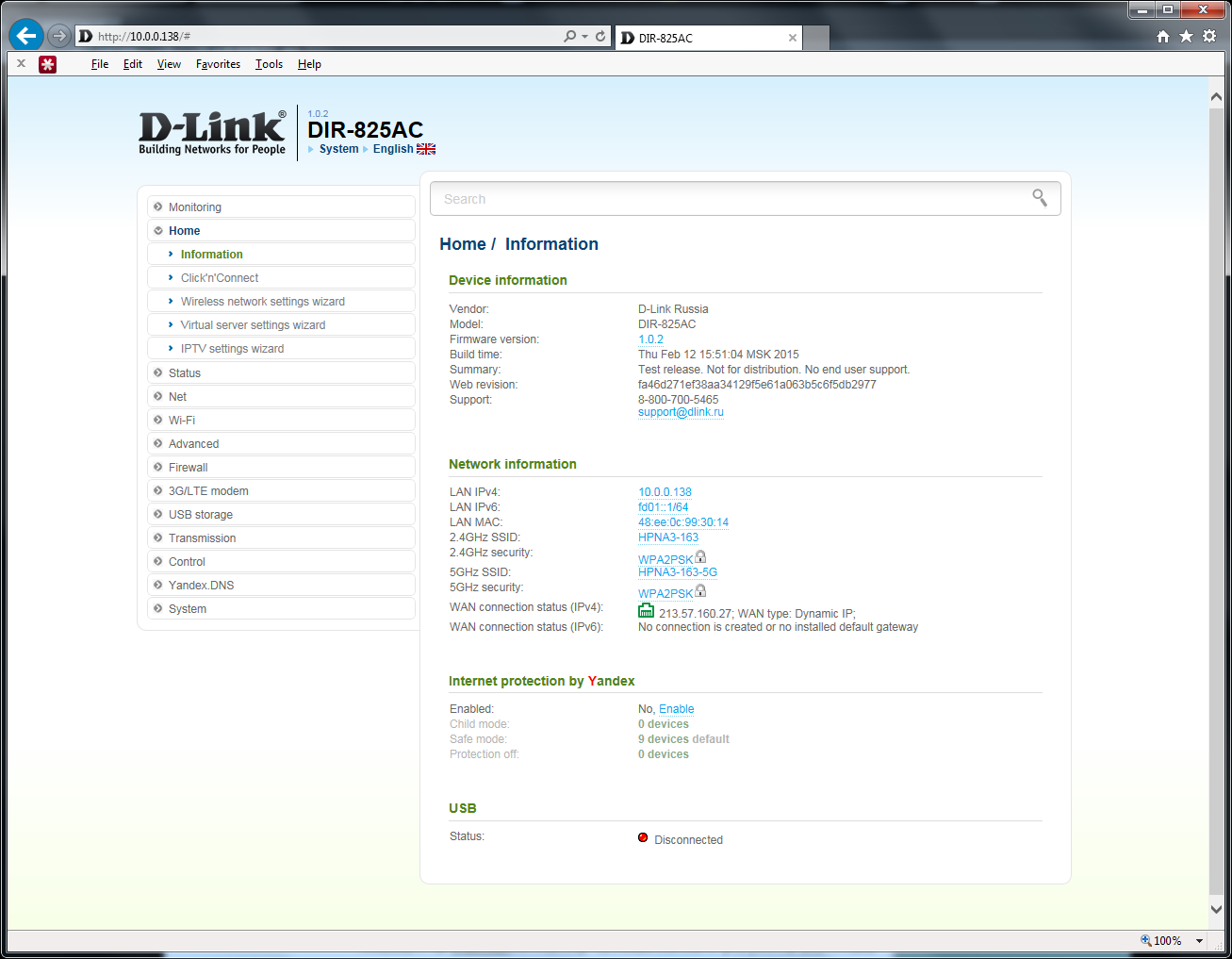Open the Tools menu
The height and width of the screenshot is (959, 1232).
(x=269, y=64)
